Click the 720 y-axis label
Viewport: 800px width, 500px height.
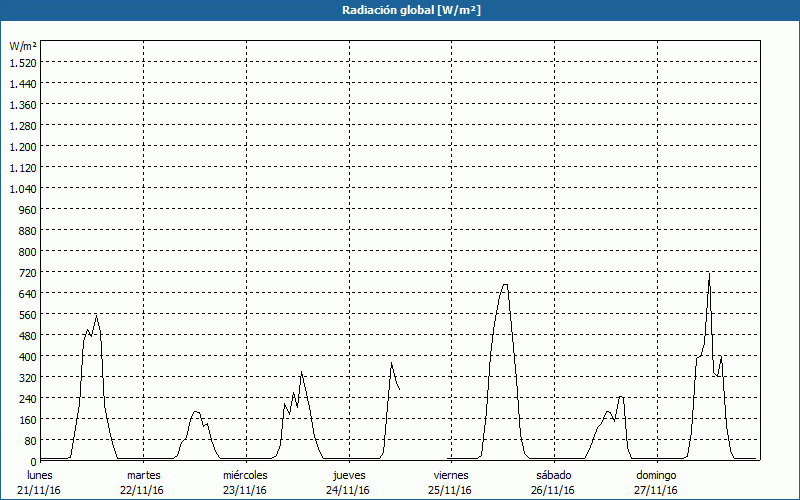tap(28, 273)
